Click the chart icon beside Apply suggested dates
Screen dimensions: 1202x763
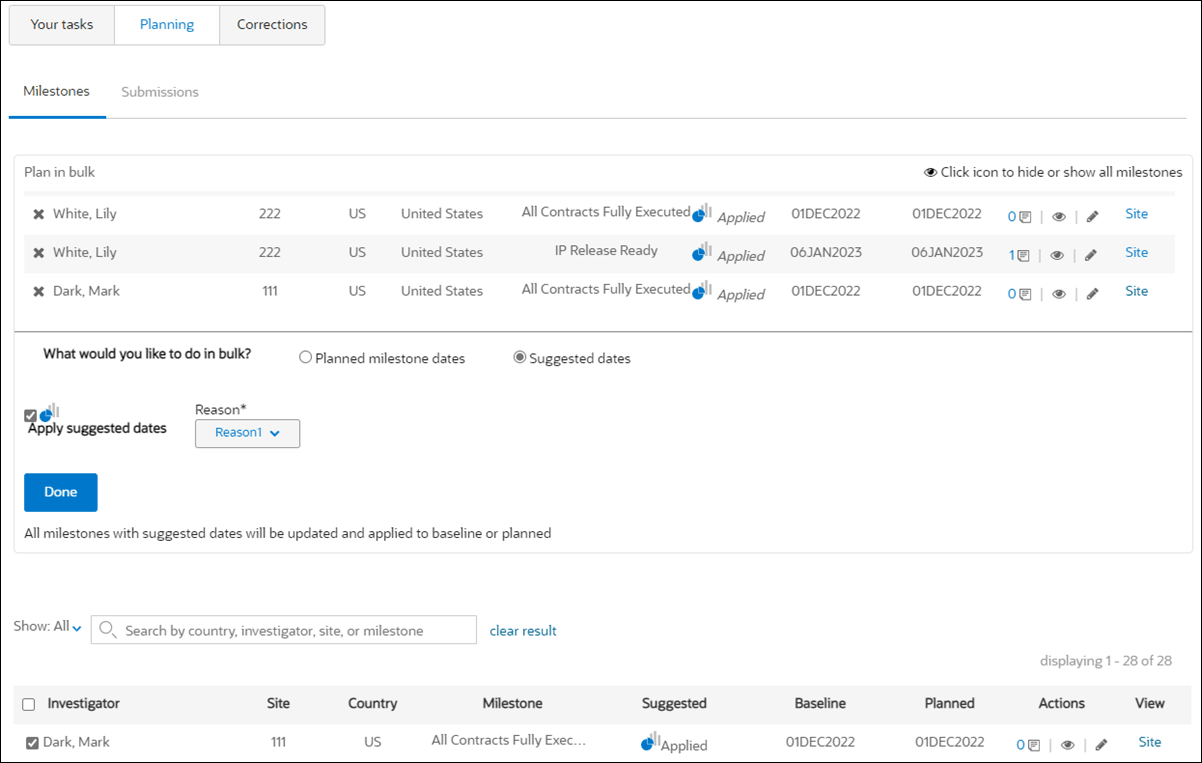pos(47,411)
